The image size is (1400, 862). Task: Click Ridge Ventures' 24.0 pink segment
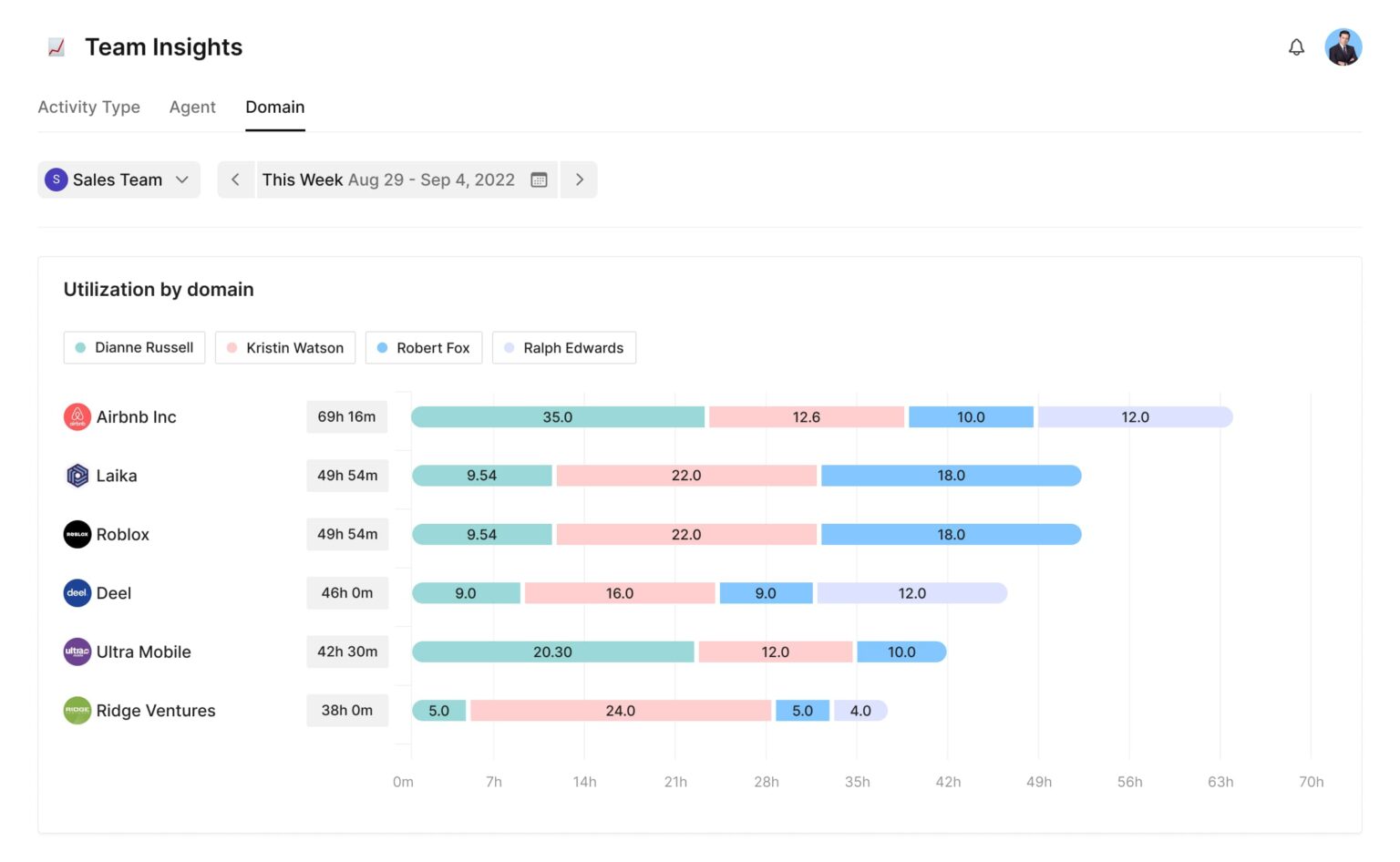tap(621, 711)
